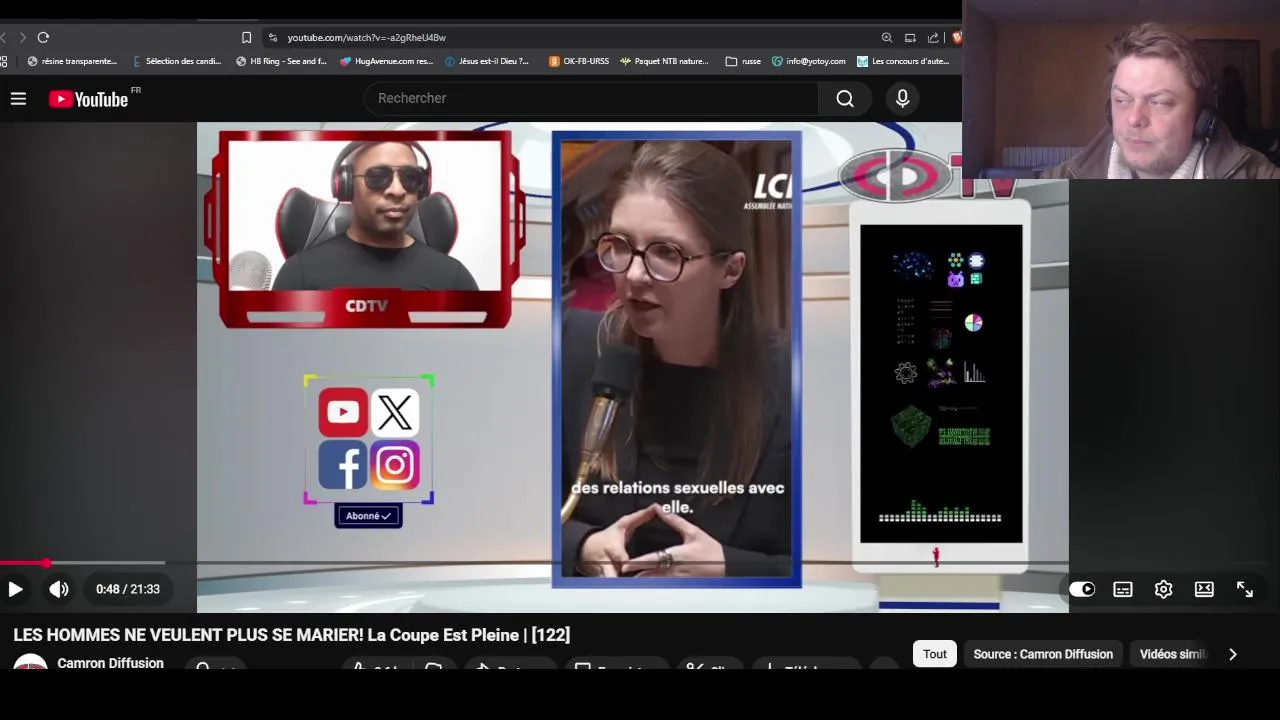Open the HugAvenue.com bookmark
Image resolution: width=1280 pixels, height=720 pixels.
(x=386, y=61)
